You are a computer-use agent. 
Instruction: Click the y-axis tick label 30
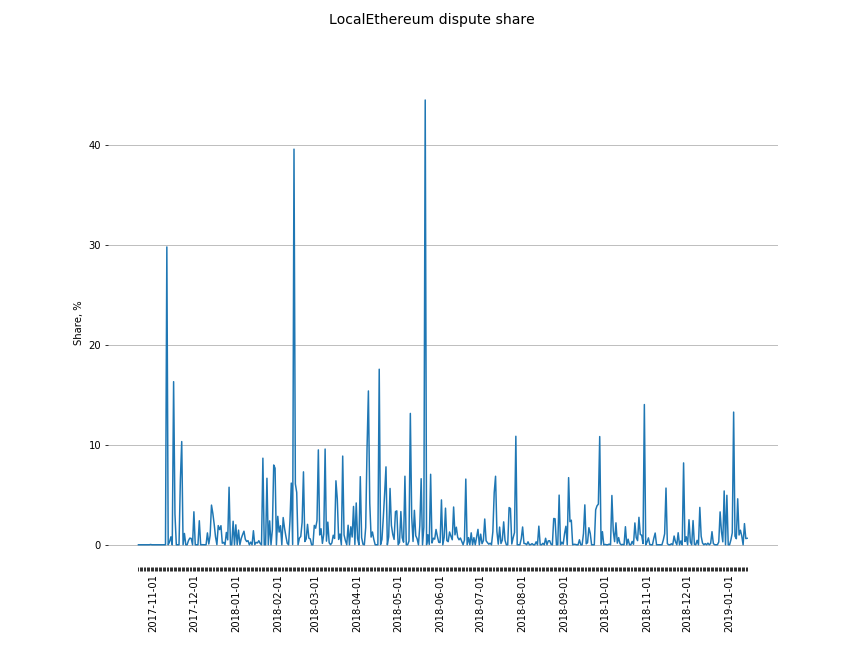pos(95,245)
